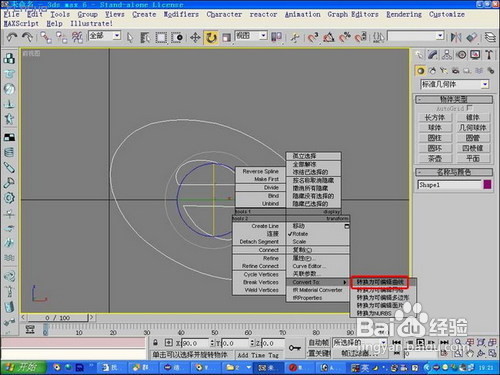The image size is (500, 375).
Task: Click the 茶壶 teapot primitive button
Action: click(435, 158)
